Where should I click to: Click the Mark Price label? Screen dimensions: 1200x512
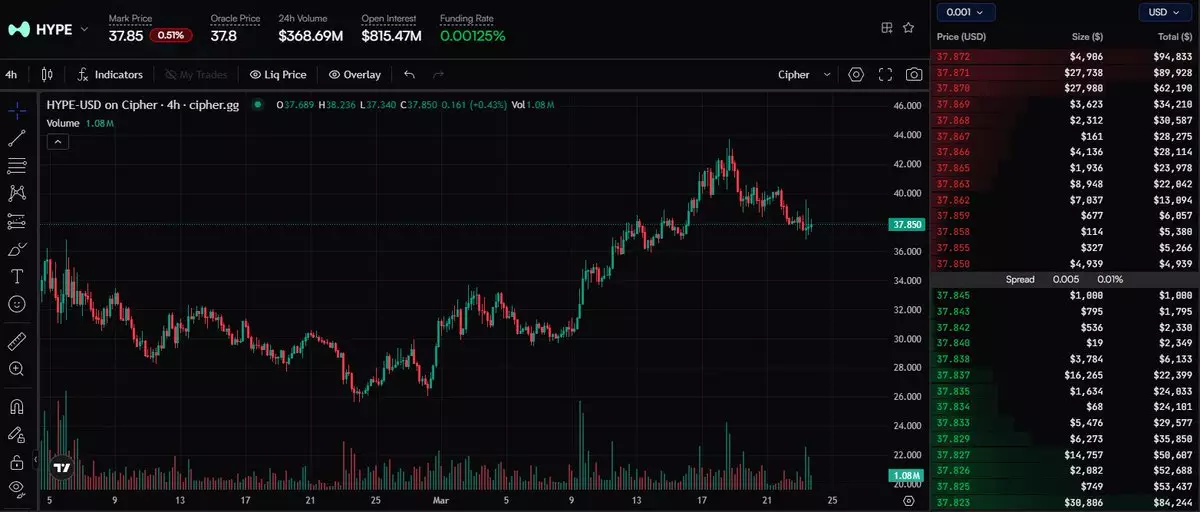130,19
